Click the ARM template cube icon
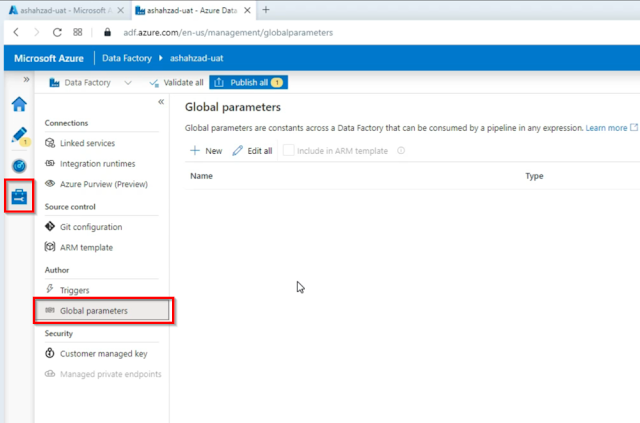This screenshot has height=423, width=640. tap(50, 247)
